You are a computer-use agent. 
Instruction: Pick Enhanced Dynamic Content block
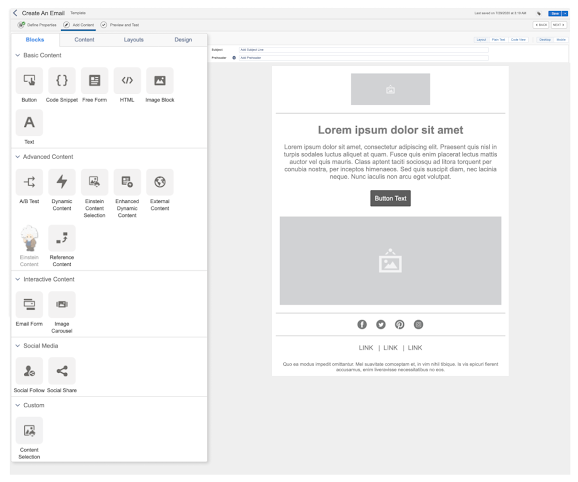point(127,182)
